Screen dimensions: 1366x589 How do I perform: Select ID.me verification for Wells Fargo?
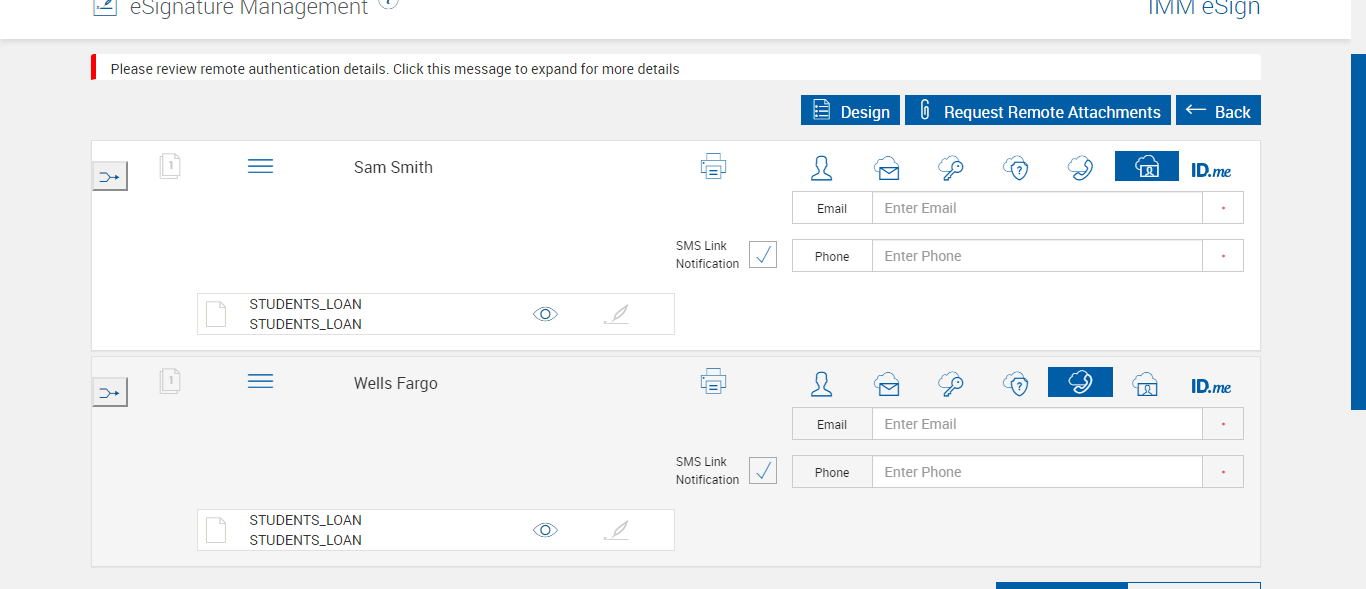[1211, 385]
